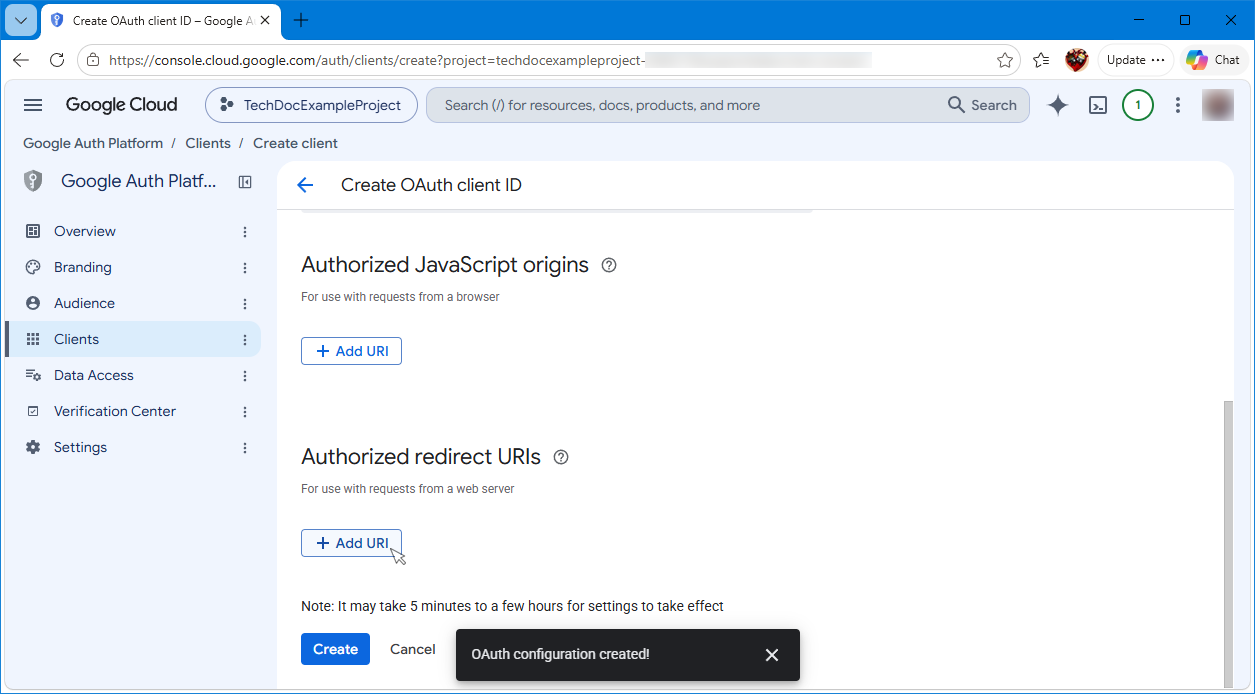Click the browser profile avatar icon
The height and width of the screenshot is (694, 1255).
click(x=1077, y=60)
